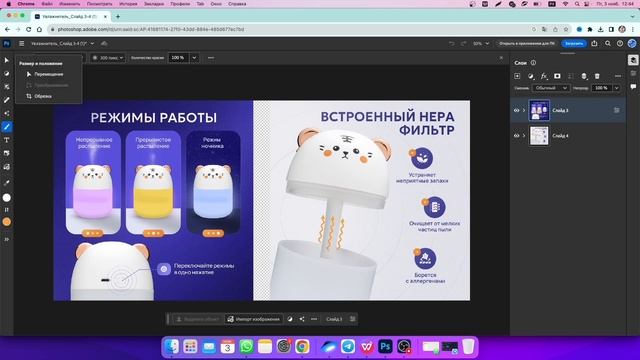
Task: Add a new layer with plus icon
Action: 517,76
